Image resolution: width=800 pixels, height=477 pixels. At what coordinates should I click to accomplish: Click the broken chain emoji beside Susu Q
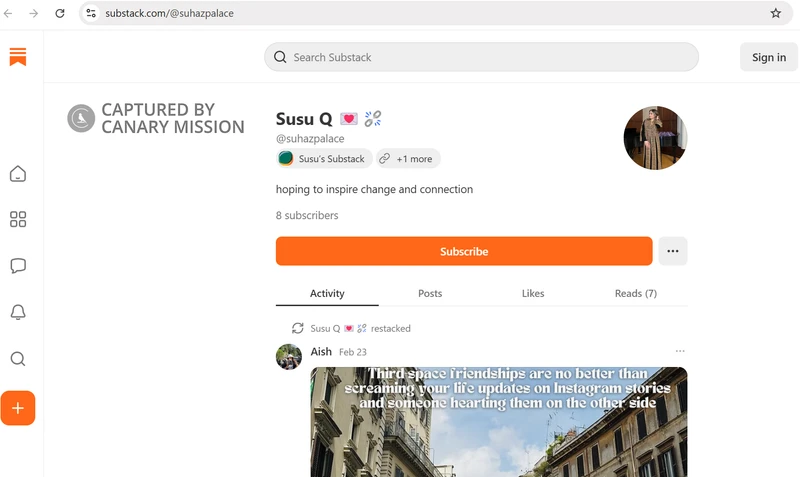[x=372, y=119]
